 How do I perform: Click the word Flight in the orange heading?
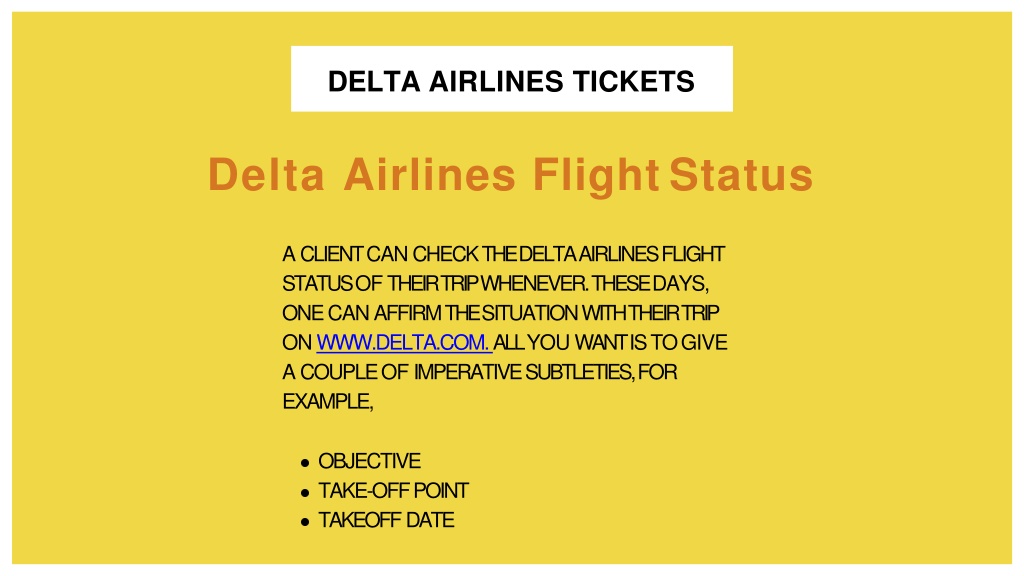point(596,176)
